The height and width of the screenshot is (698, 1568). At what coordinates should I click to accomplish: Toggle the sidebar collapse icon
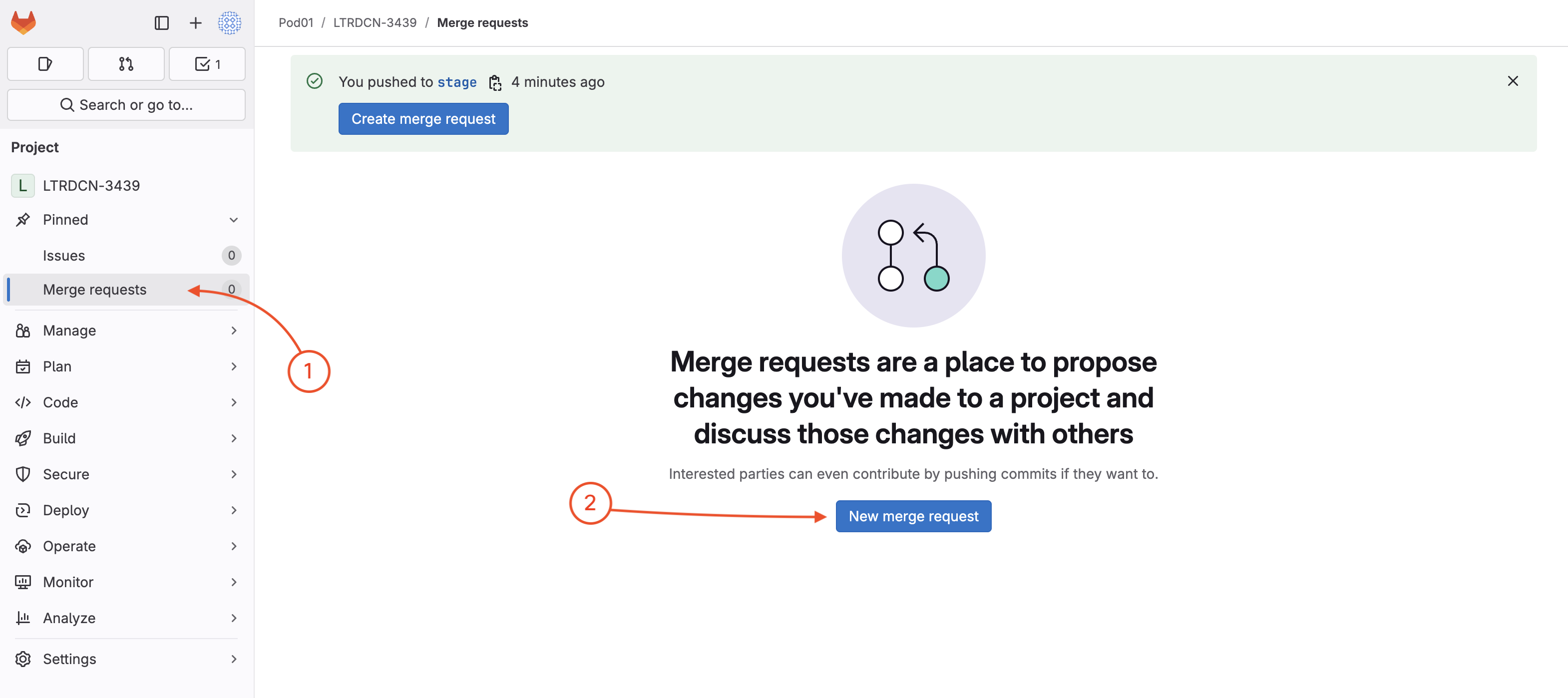(x=161, y=23)
